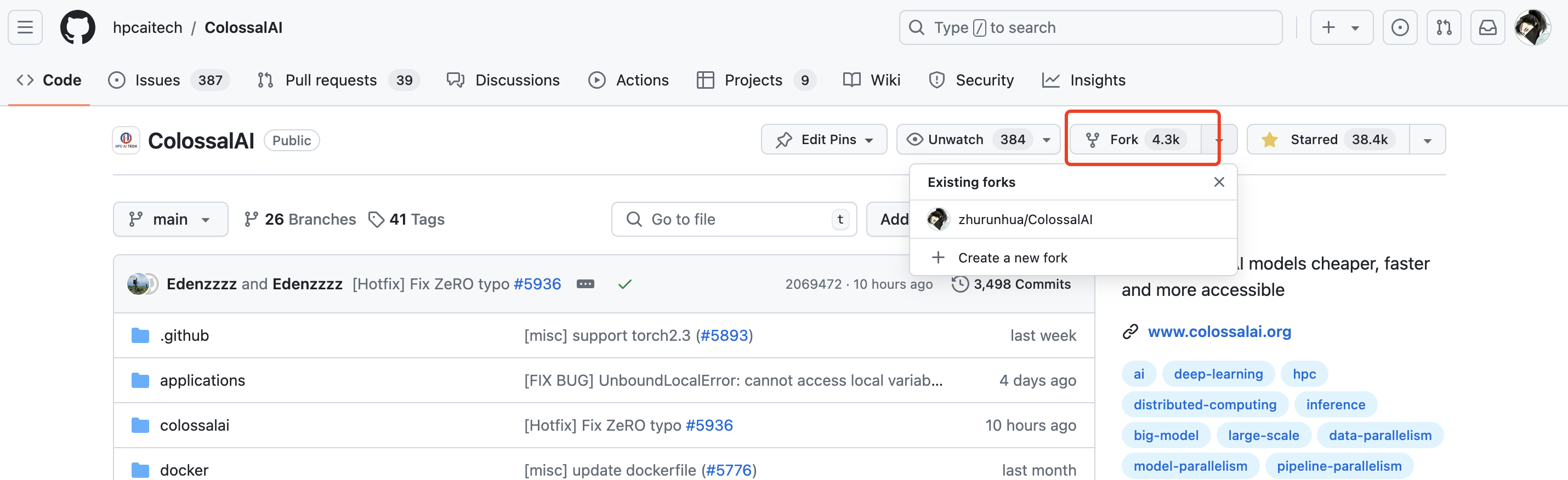Open the issues icon in header

(1400, 27)
